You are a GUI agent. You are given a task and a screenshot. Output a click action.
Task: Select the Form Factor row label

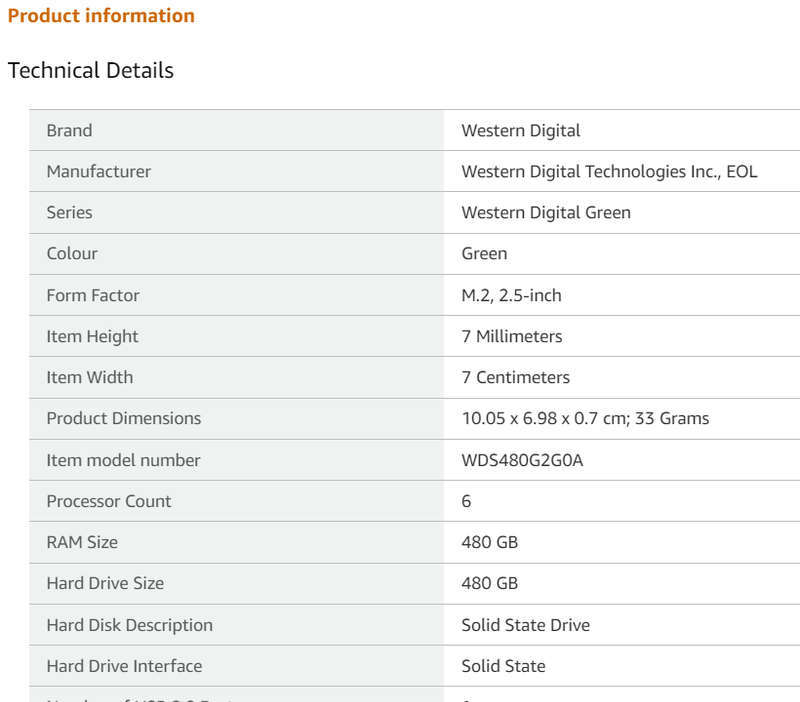pyautogui.click(x=92, y=296)
